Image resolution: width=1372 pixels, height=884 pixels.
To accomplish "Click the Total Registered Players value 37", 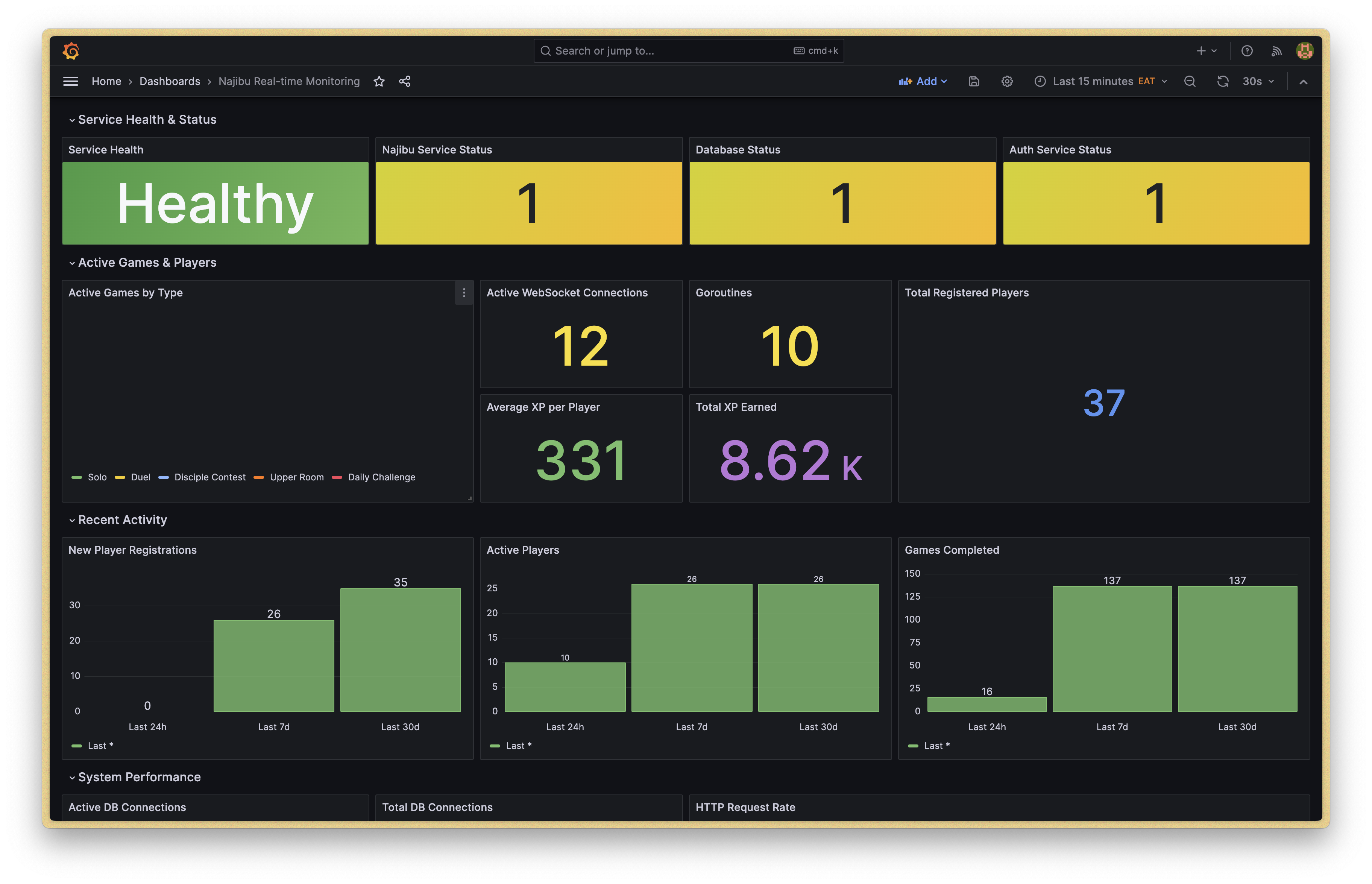I will 1104,403.
